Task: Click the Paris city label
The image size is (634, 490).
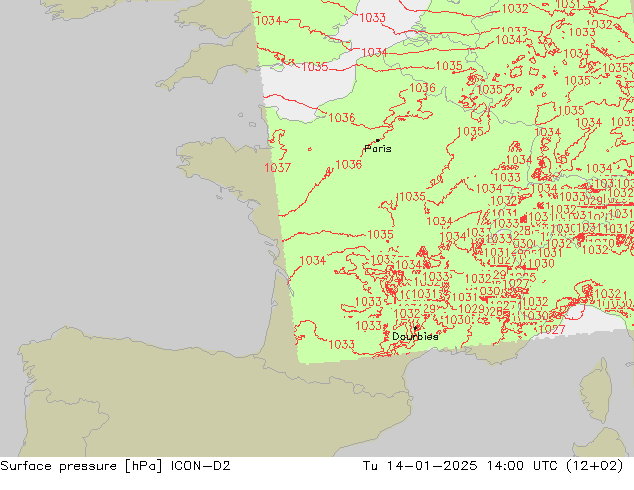Action: click(378, 149)
